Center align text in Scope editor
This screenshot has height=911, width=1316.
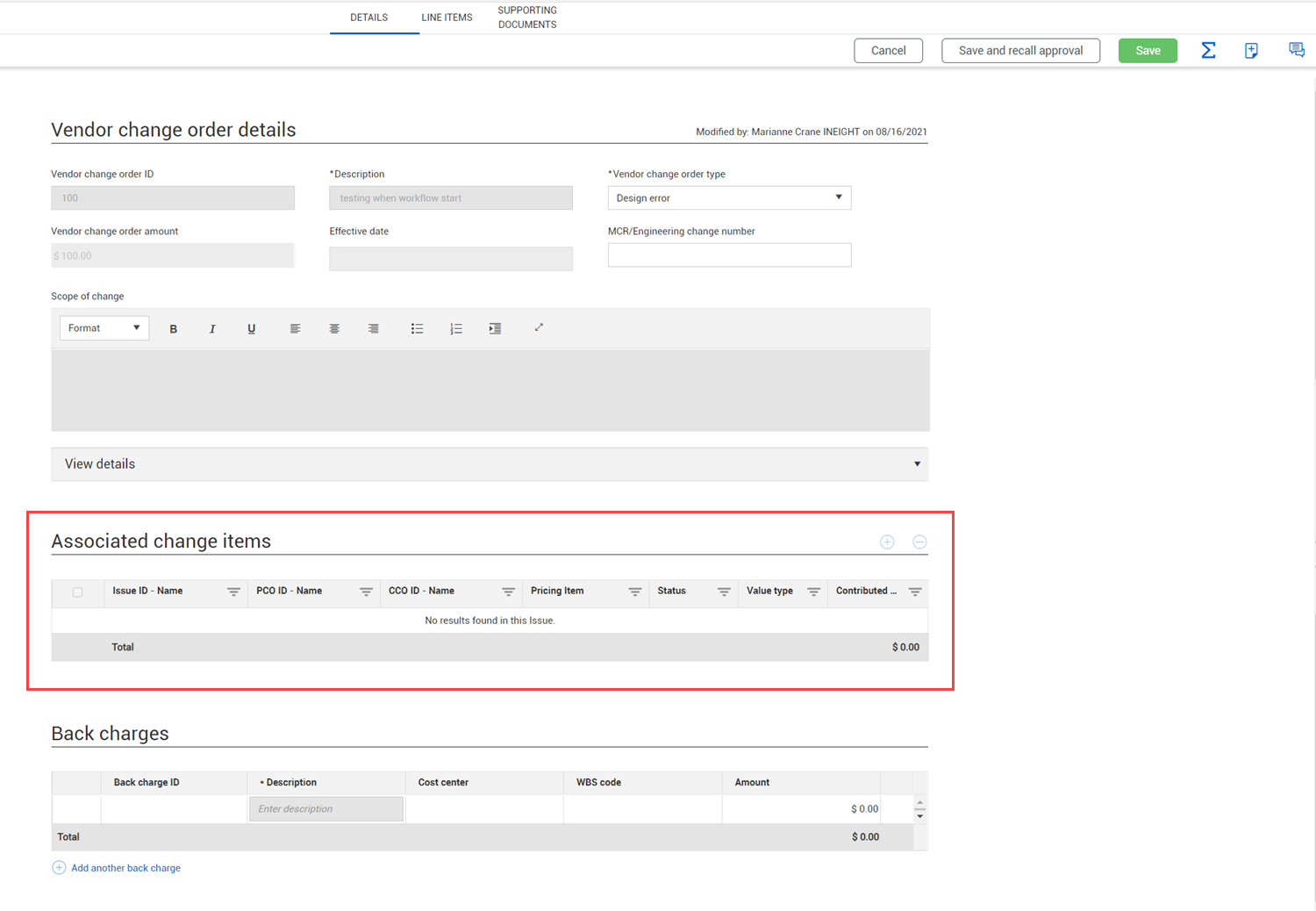(334, 329)
